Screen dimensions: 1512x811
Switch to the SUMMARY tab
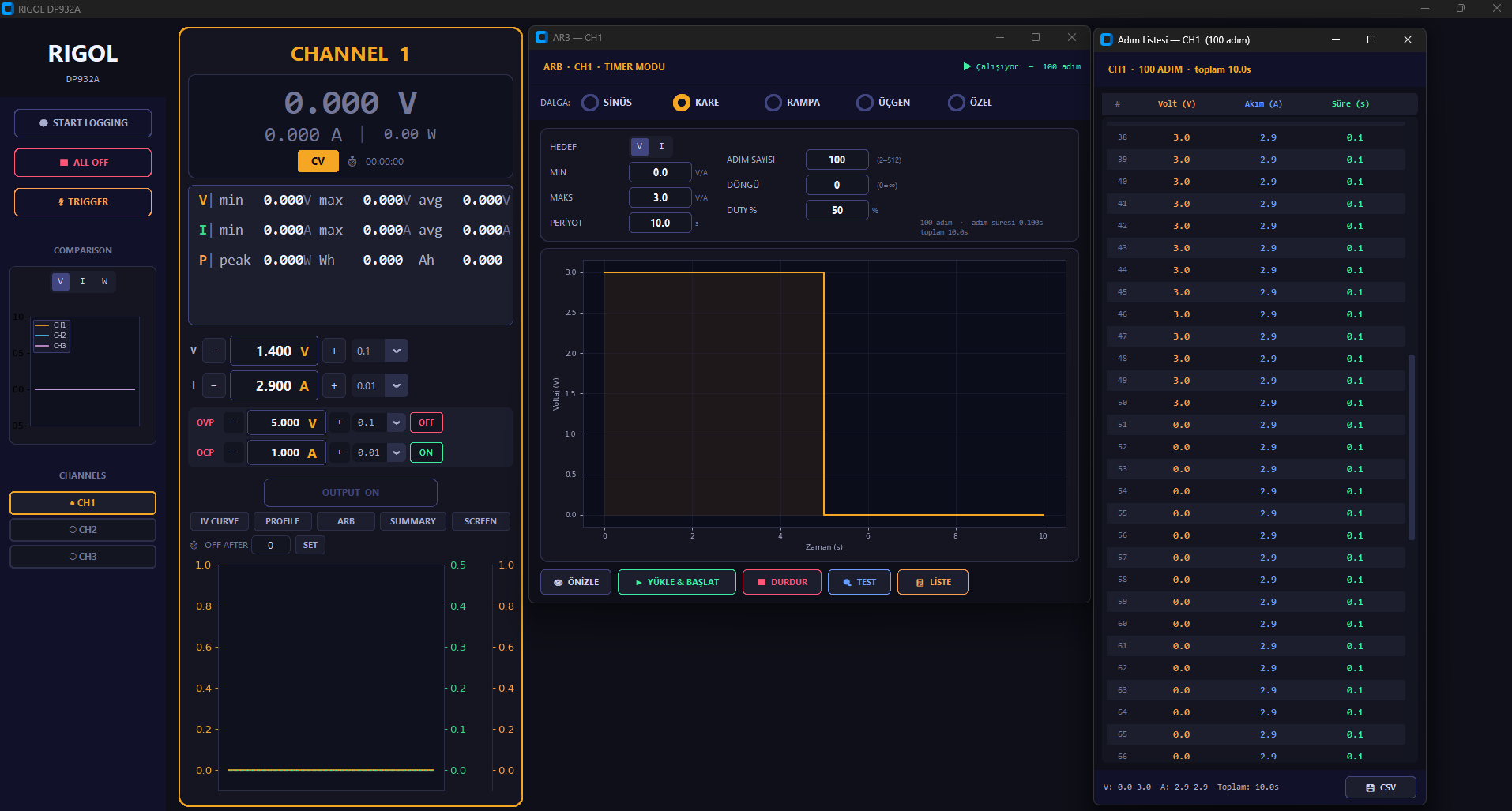412,521
